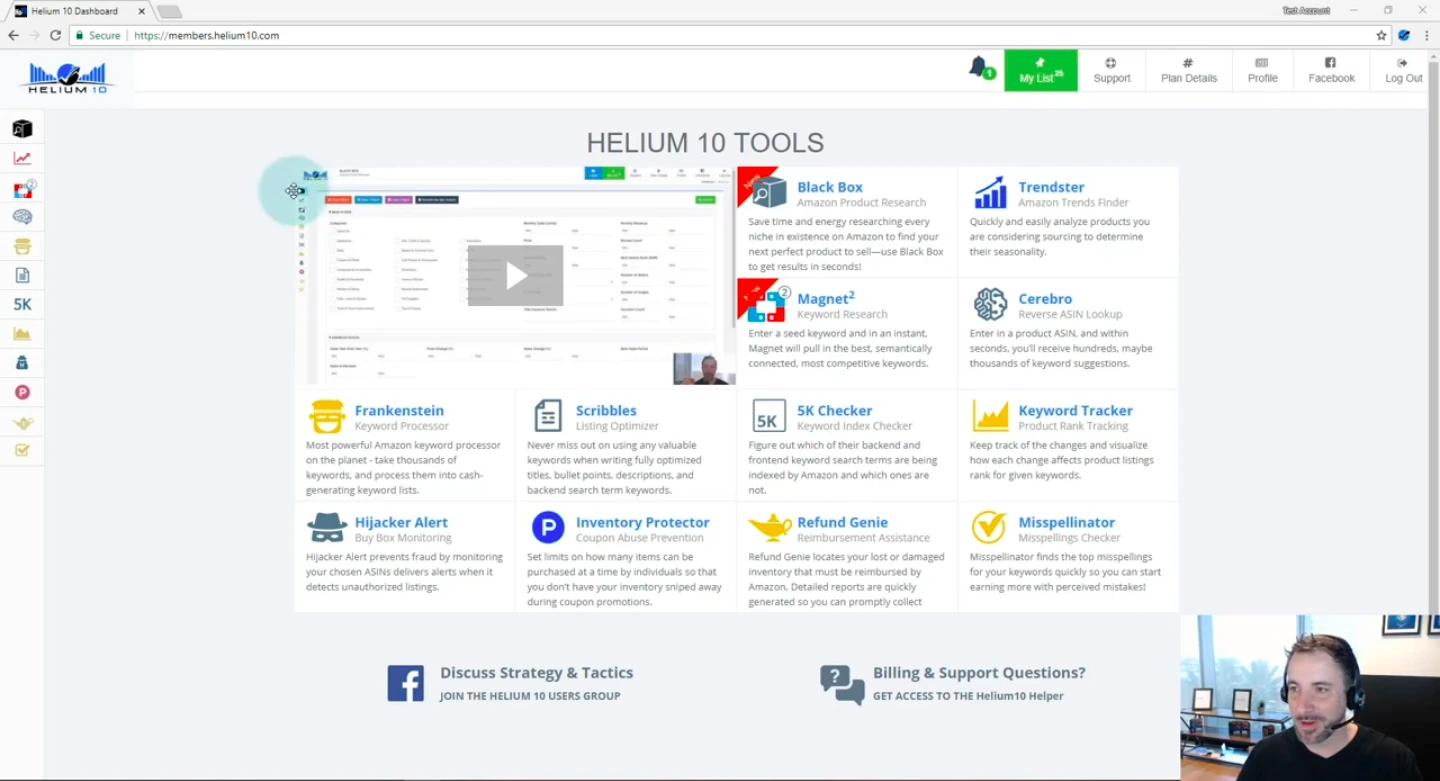Click the Misspellinator checkmark tile icon
The height and width of the screenshot is (781, 1440).
[990, 527]
